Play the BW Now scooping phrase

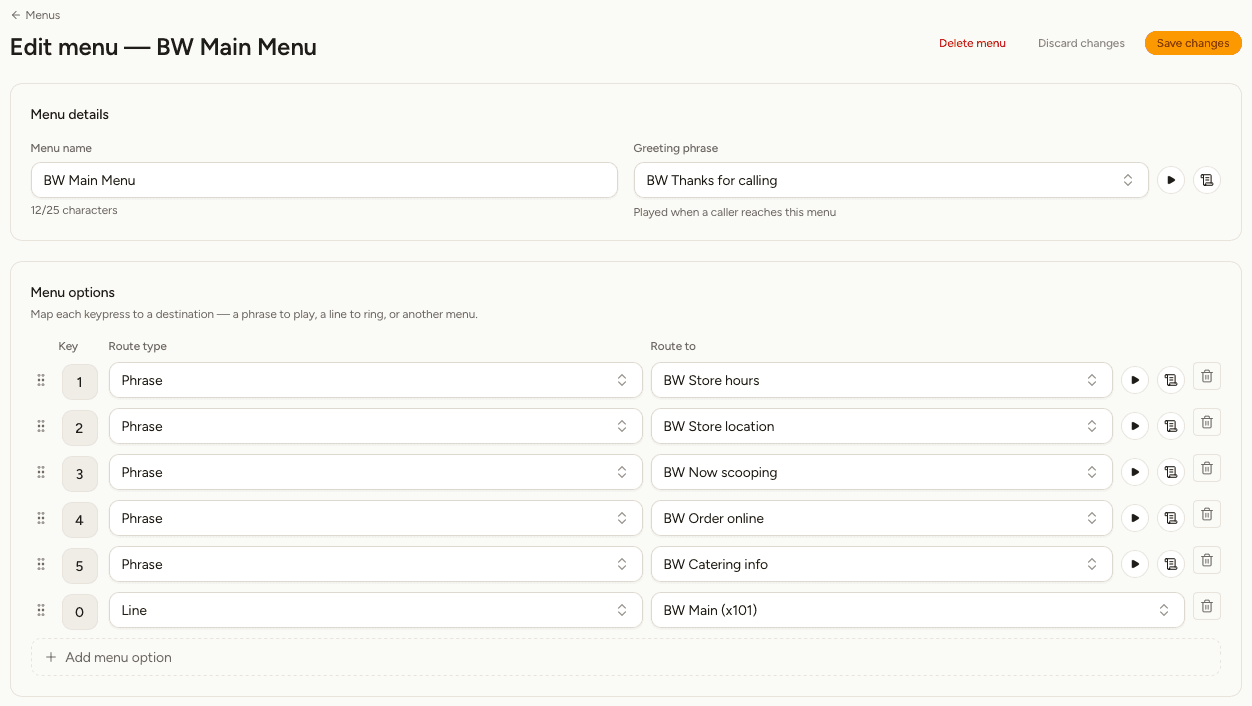(x=1135, y=472)
